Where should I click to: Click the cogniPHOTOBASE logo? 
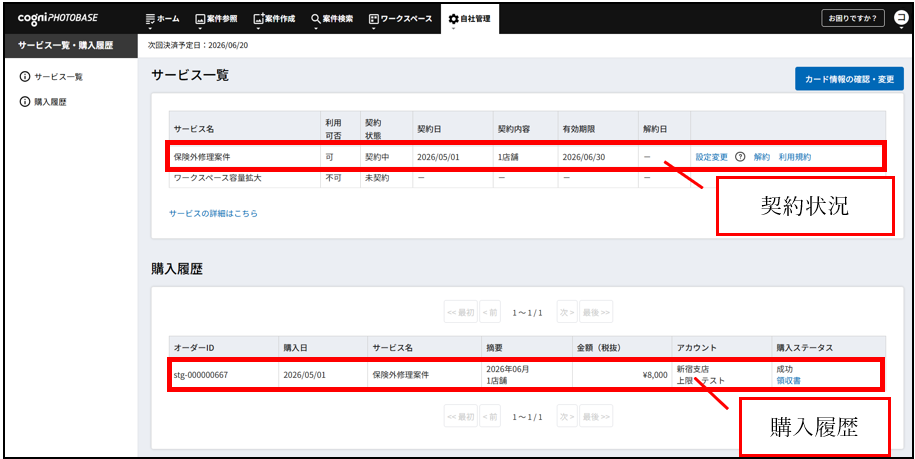(57, 18)
